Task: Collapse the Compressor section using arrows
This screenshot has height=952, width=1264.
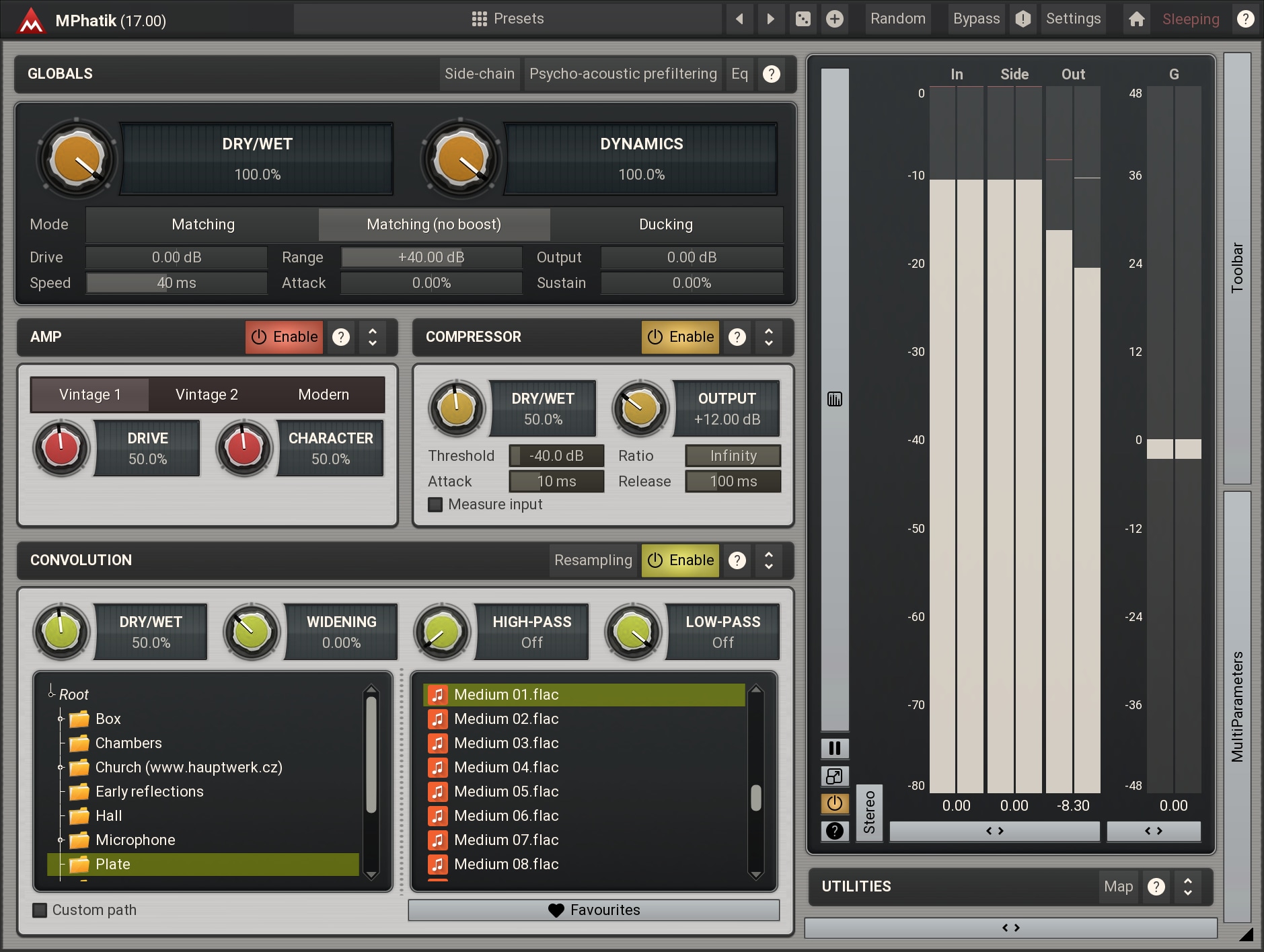Action: [769, 337]
